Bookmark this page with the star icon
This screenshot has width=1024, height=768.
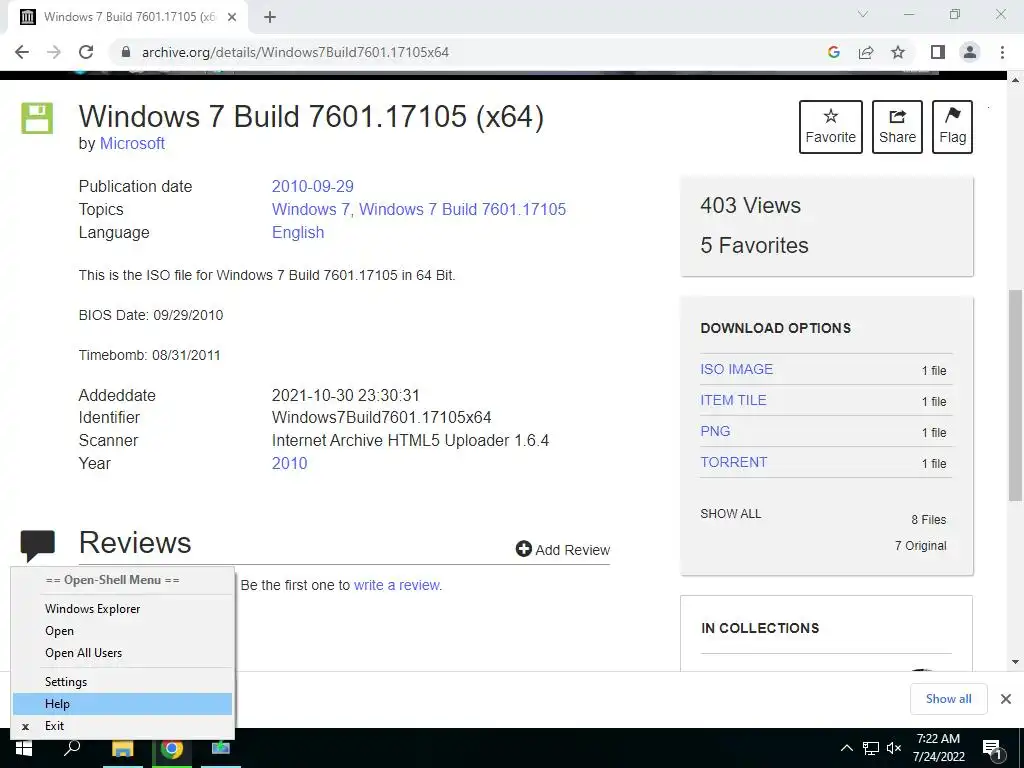click(898, 52)
